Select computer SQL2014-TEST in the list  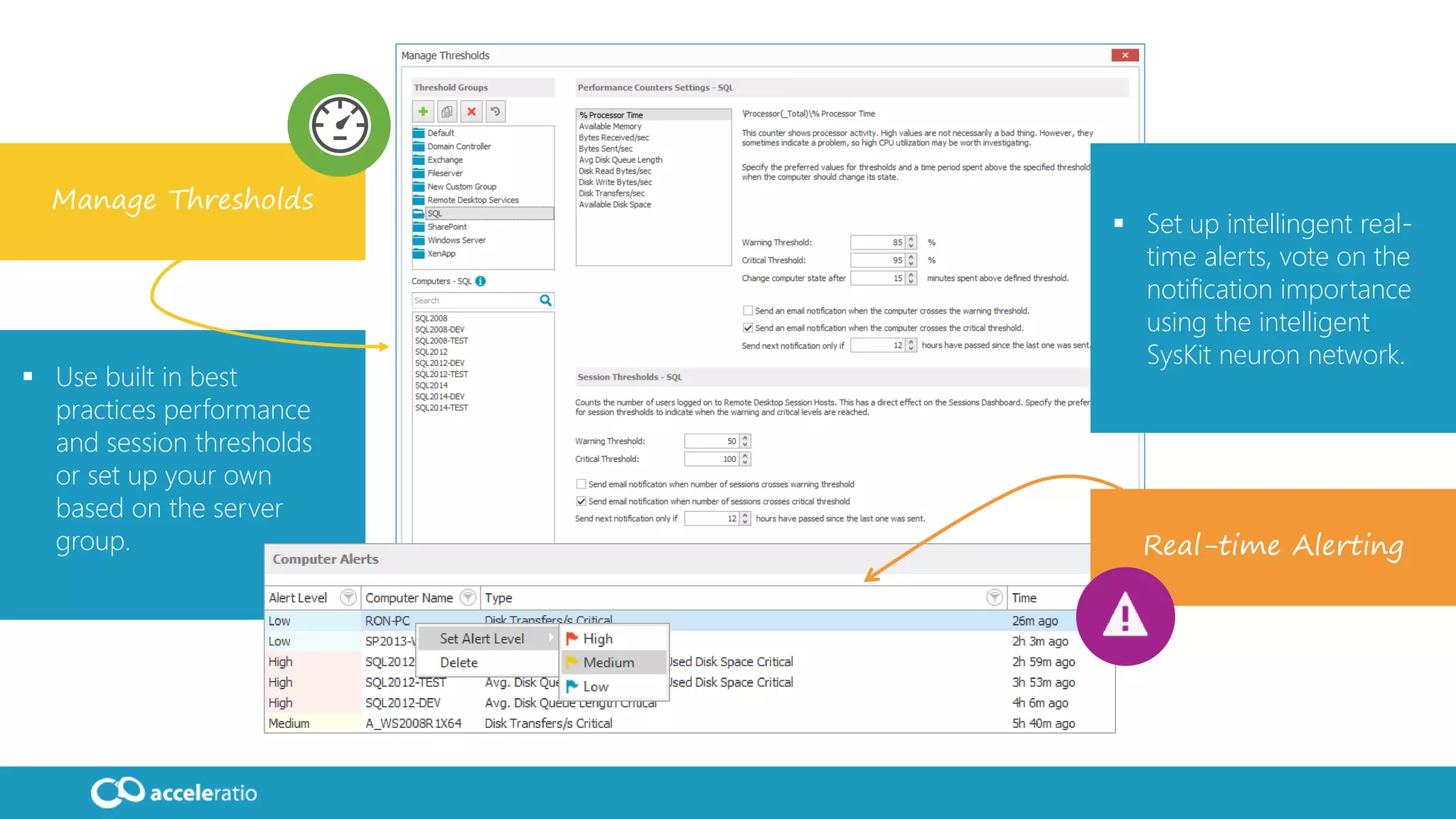[x=441, y=408]
